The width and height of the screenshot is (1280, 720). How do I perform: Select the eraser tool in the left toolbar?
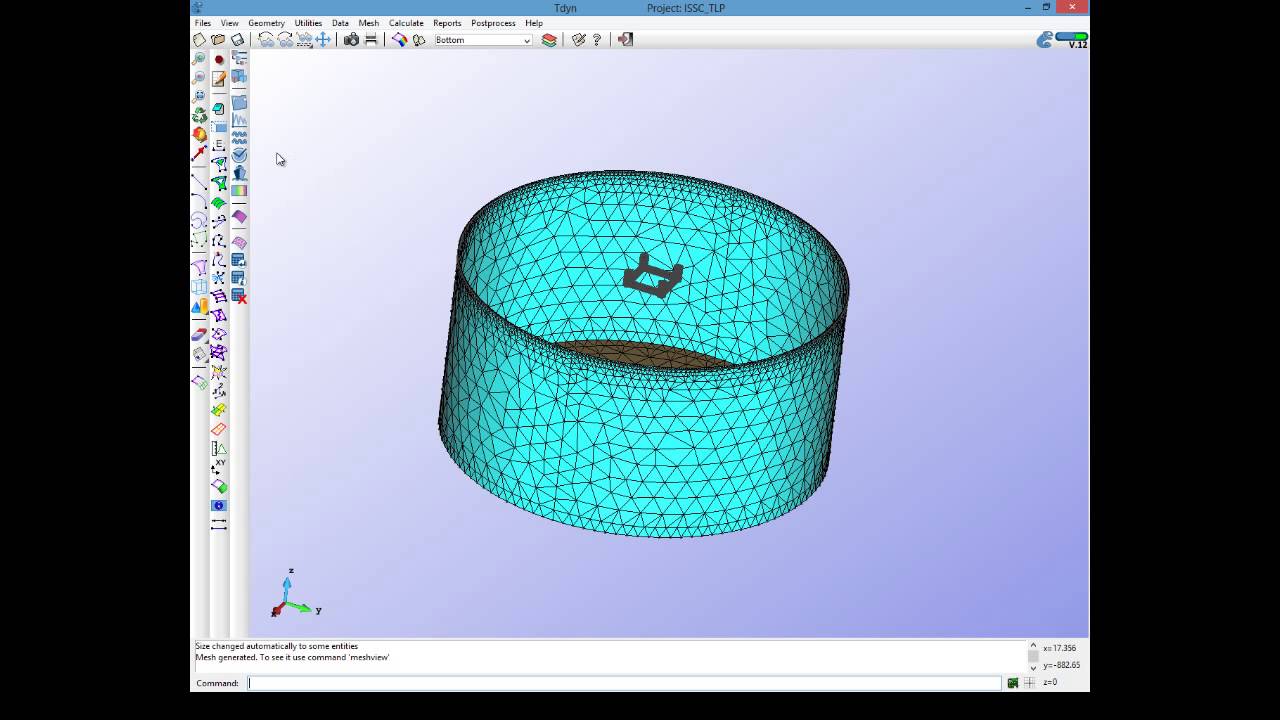coord(199,335)
